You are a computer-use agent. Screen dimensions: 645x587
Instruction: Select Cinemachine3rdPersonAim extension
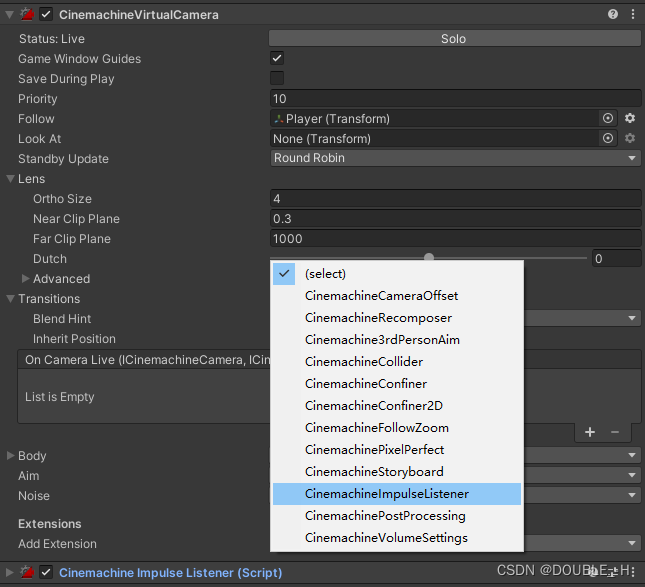tap(397, 340)
